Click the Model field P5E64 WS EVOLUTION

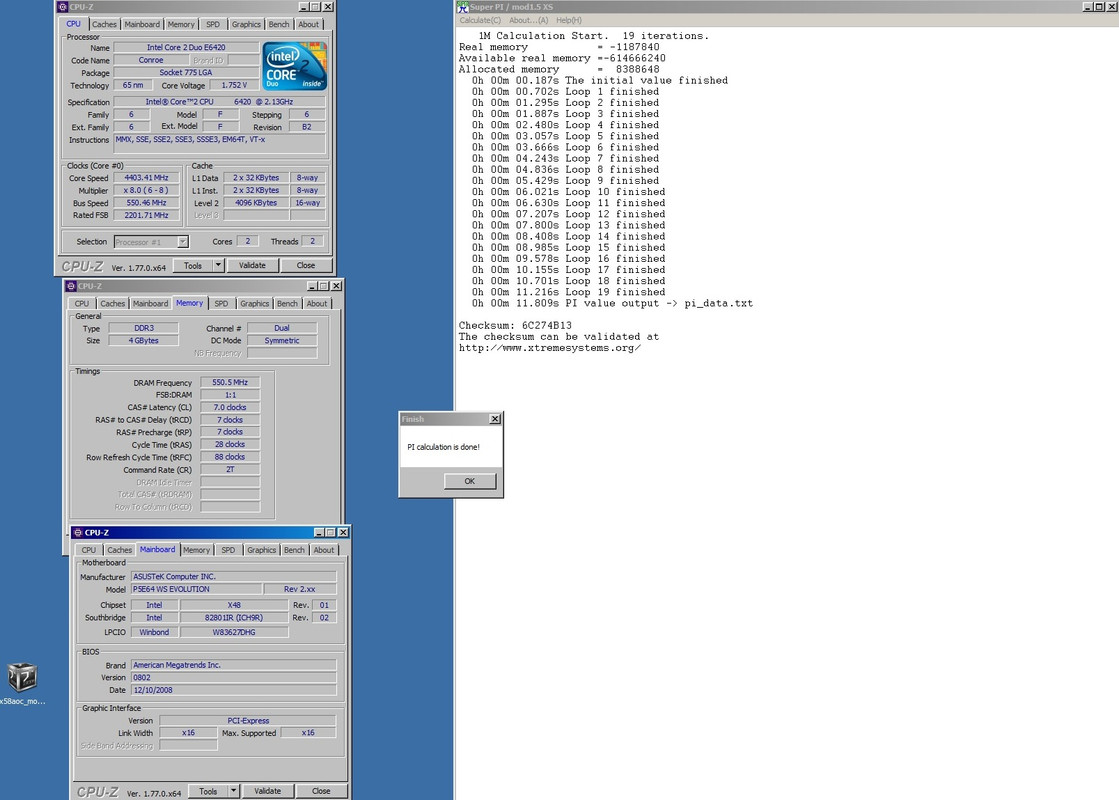[196, 589]
